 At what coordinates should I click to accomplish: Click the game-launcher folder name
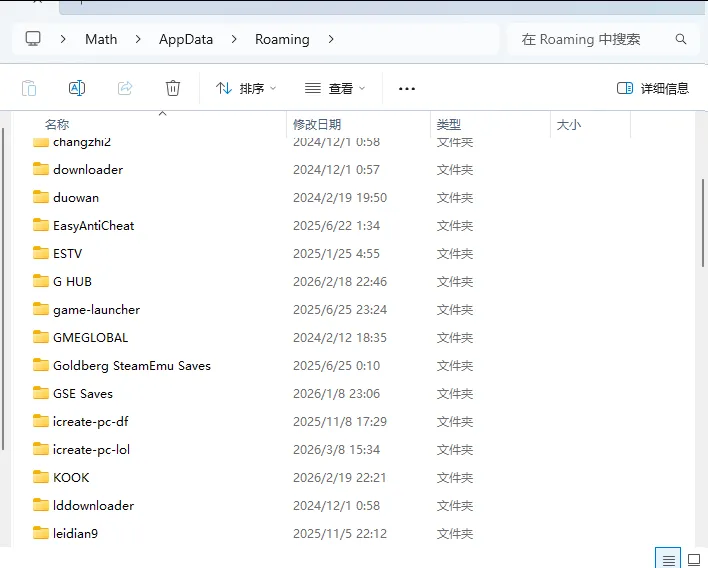pos(97,310)
